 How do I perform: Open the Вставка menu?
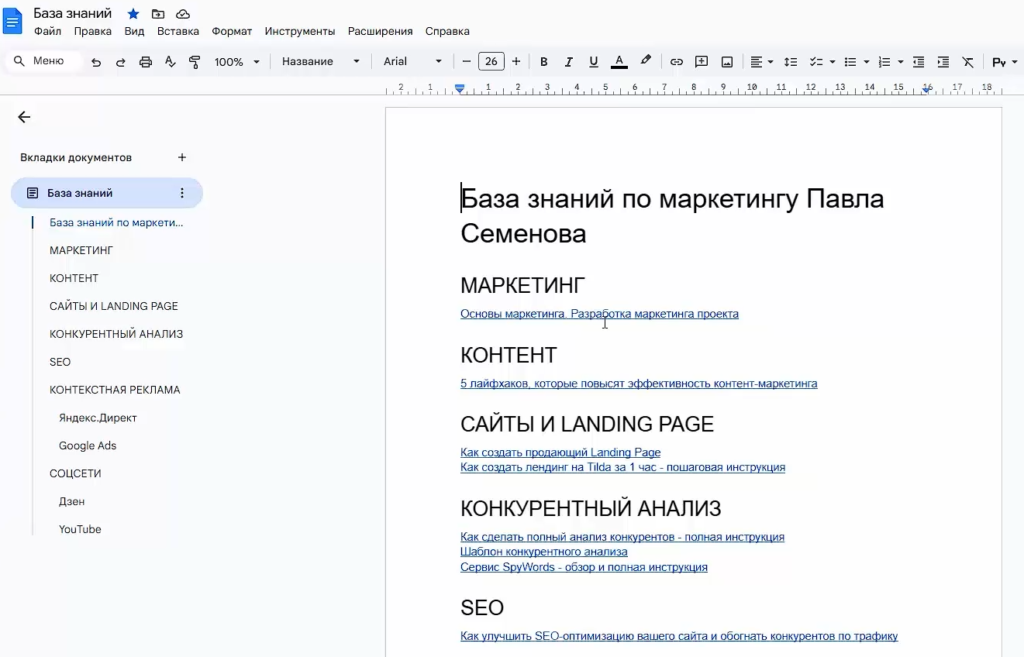click(x=178, y=31)
